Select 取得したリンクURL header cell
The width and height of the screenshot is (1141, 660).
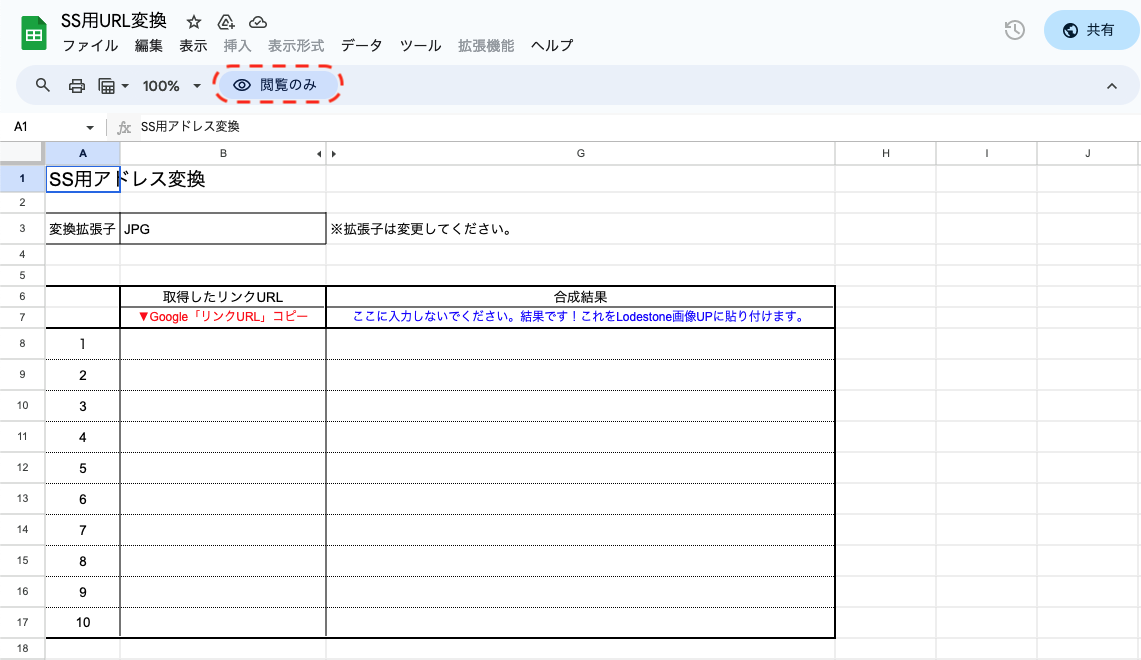click(x=223, y=296)
